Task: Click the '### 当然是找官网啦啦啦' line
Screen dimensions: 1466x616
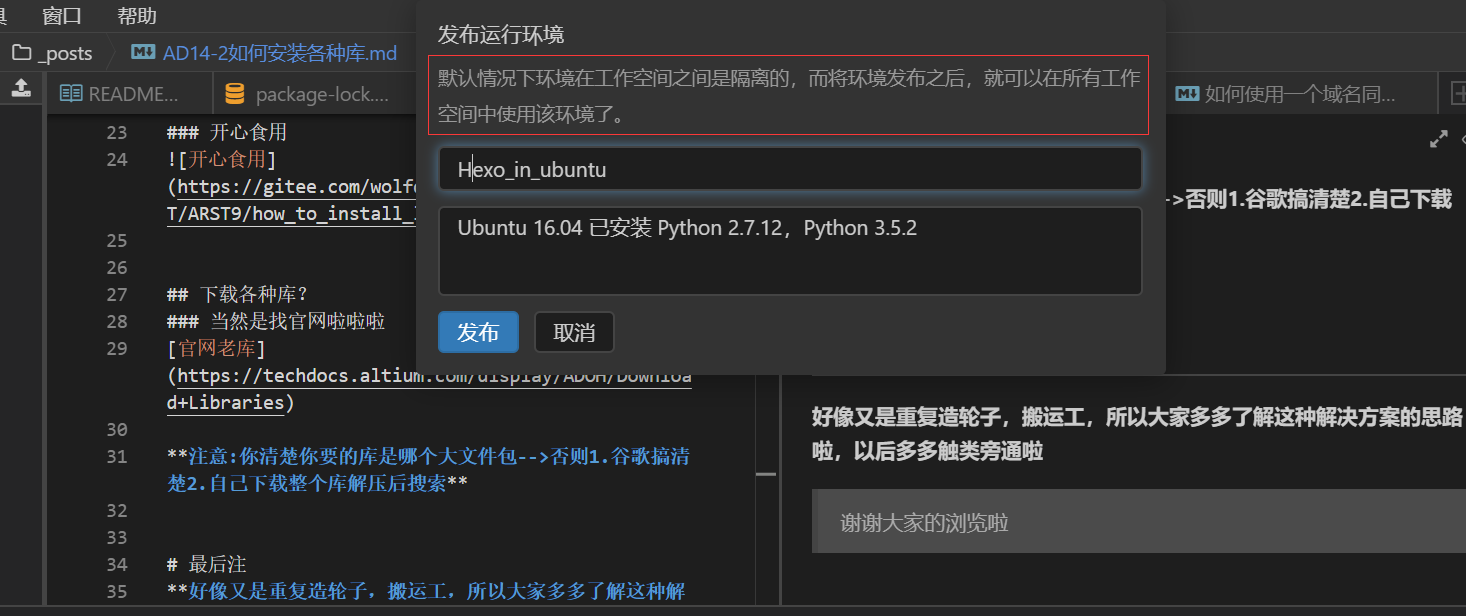Action: [x=276, y=321]
